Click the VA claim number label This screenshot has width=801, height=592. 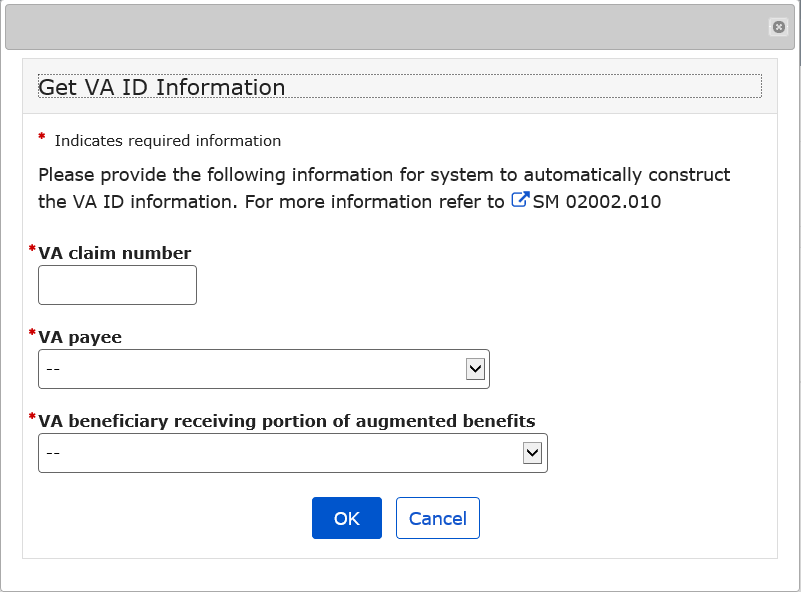(x=114, y=253)
